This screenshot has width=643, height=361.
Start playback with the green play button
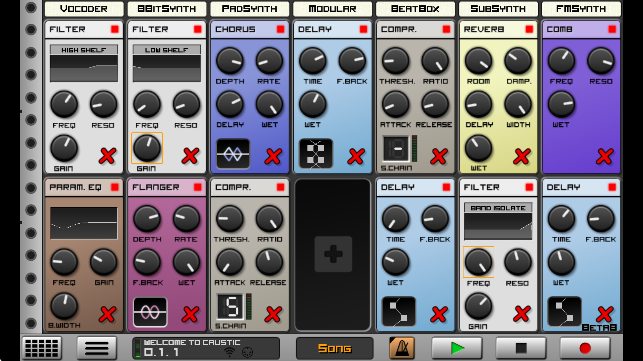click(x=457, y=348)
